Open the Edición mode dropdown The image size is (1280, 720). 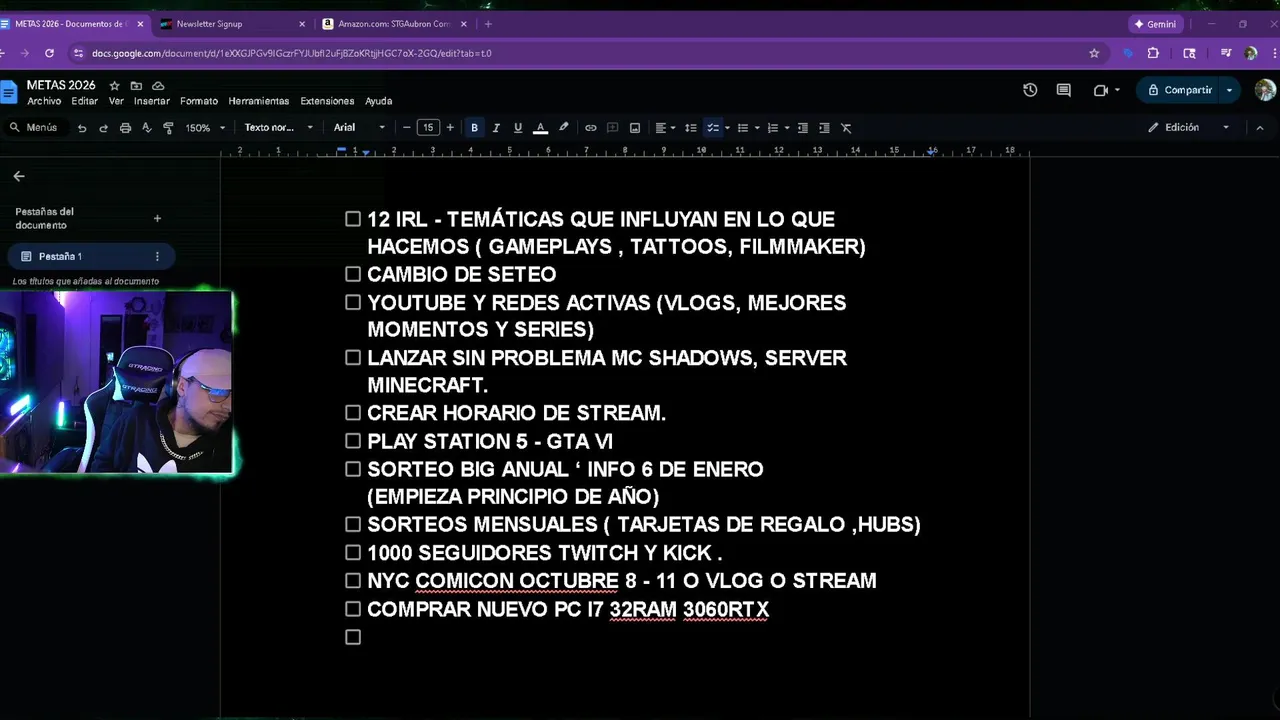click(1188, 128)
